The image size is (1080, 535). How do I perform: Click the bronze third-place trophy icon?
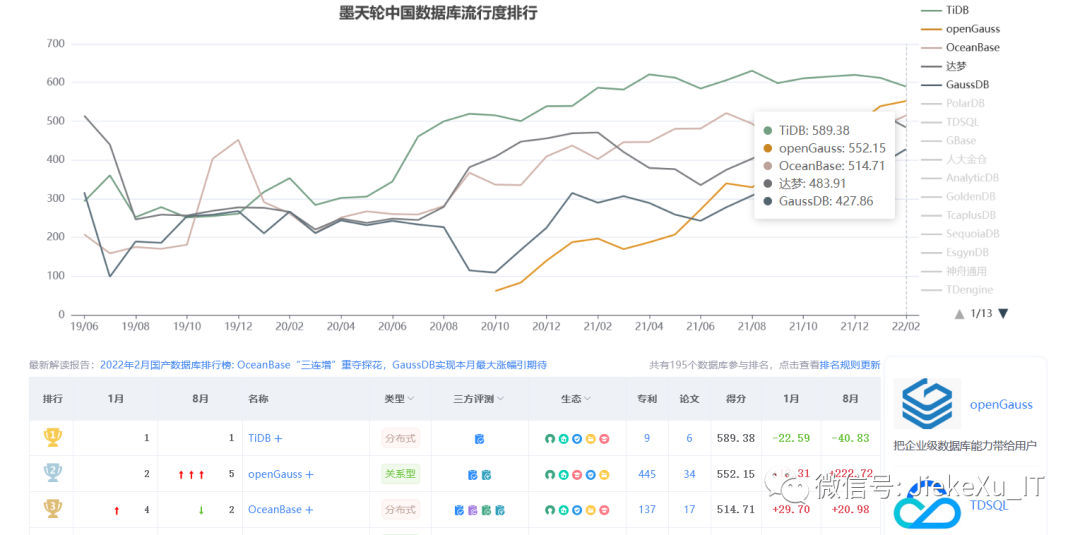click(x=53, y=509)
